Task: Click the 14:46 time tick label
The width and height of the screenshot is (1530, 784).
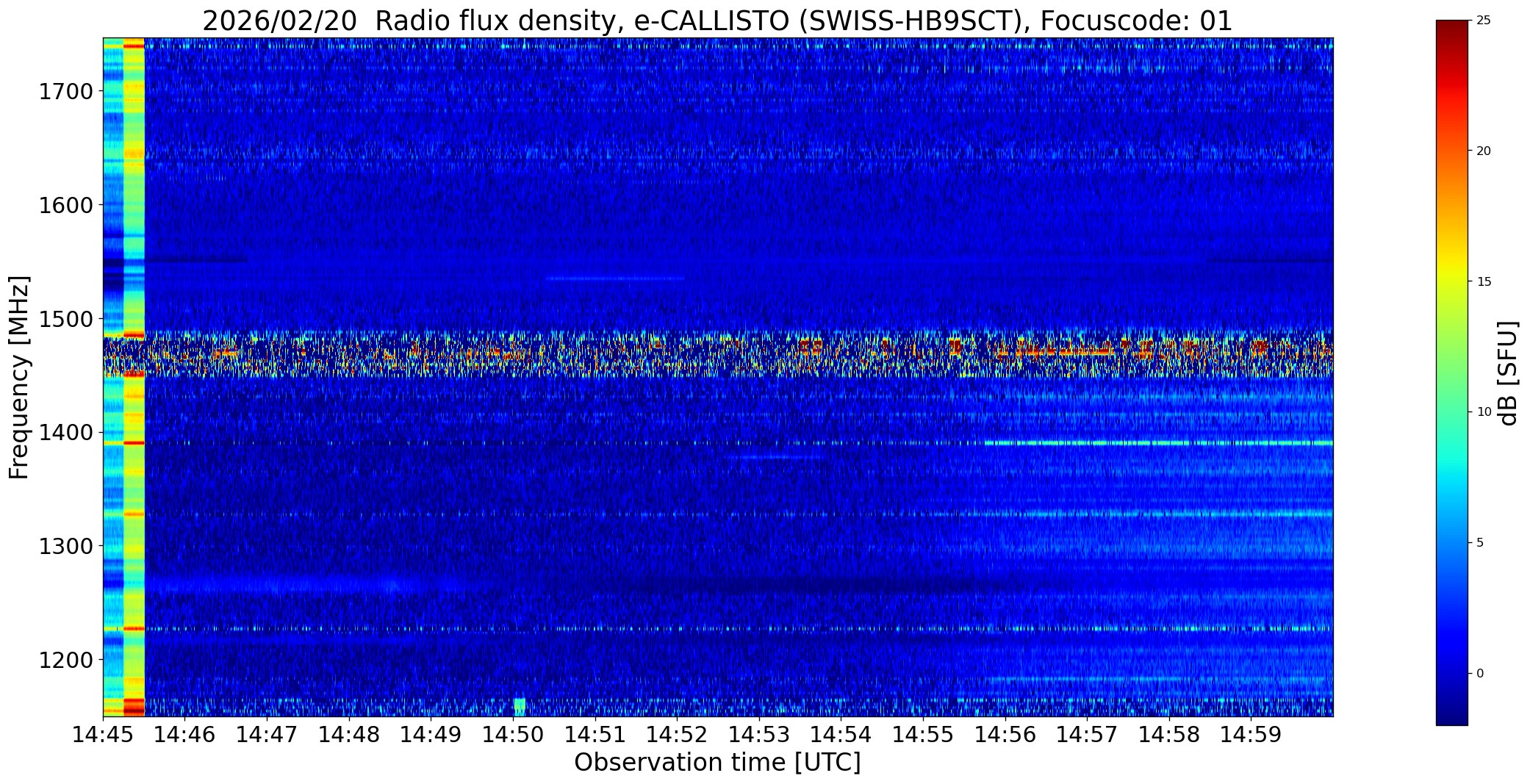Action: pos(185,734)
